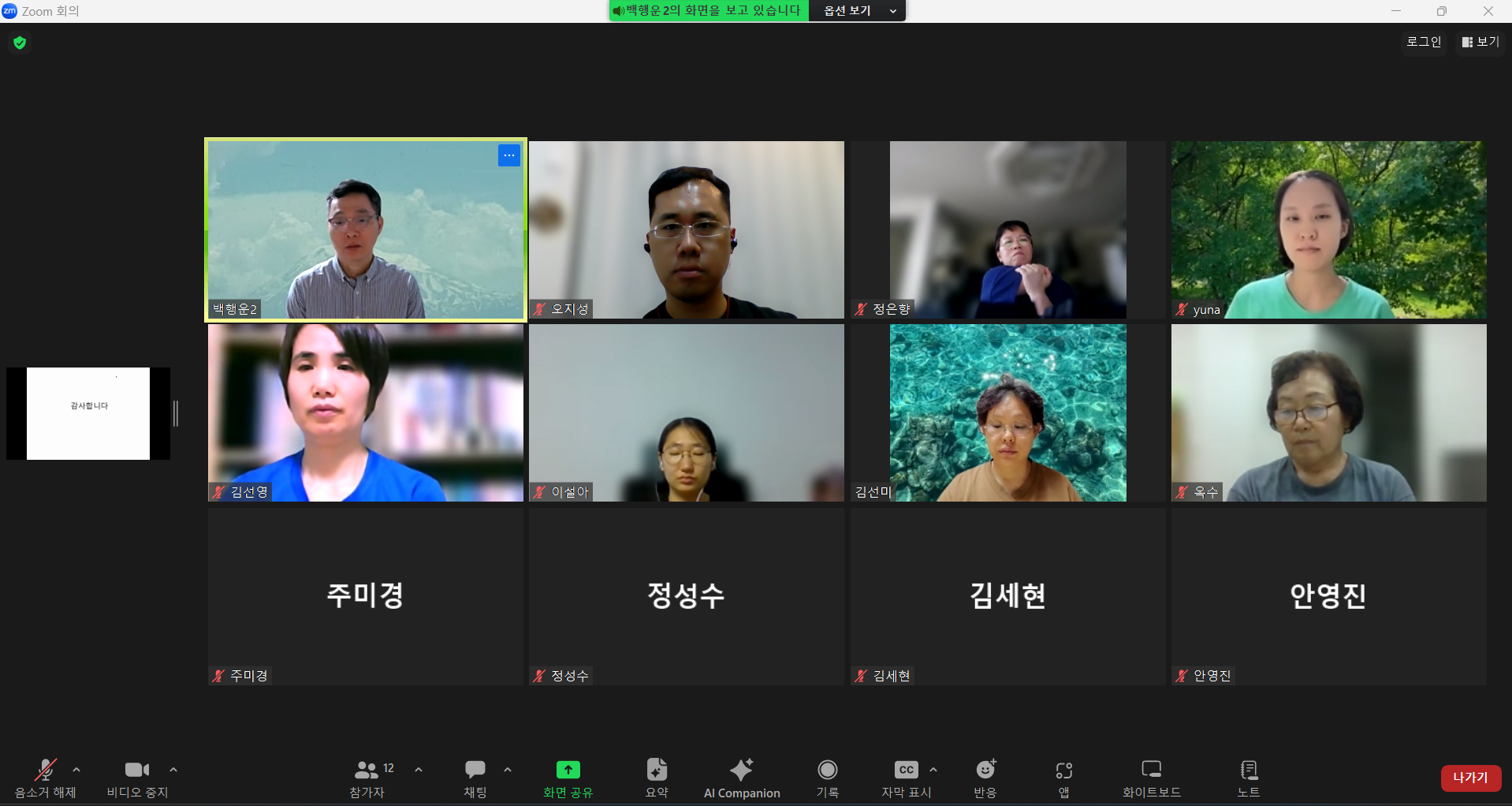Image resolution: width=1512 pixels, height=806 pixels.
Task: Click the Zoom app icon in title bar
Action: (x=9, y=11)
